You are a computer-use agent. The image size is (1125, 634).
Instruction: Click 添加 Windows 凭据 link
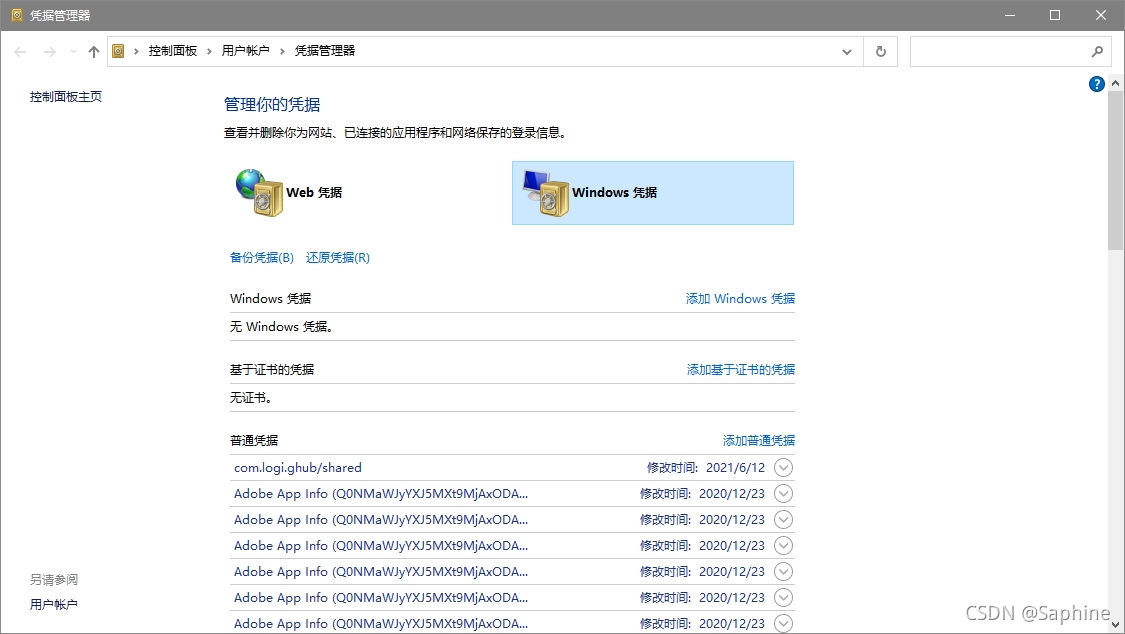pos(740,298)
